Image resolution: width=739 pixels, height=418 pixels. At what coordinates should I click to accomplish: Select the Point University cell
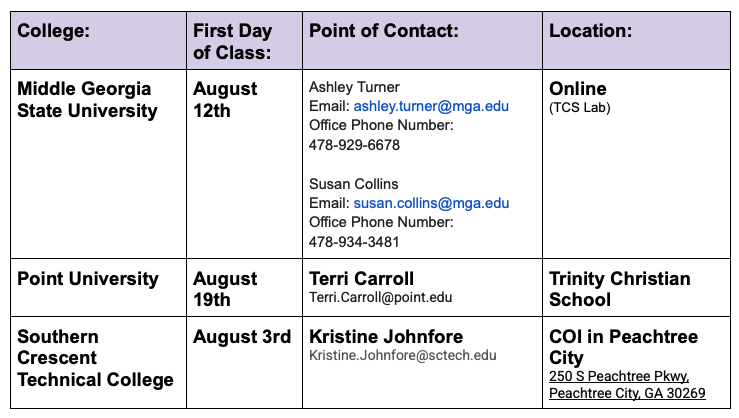99,287
